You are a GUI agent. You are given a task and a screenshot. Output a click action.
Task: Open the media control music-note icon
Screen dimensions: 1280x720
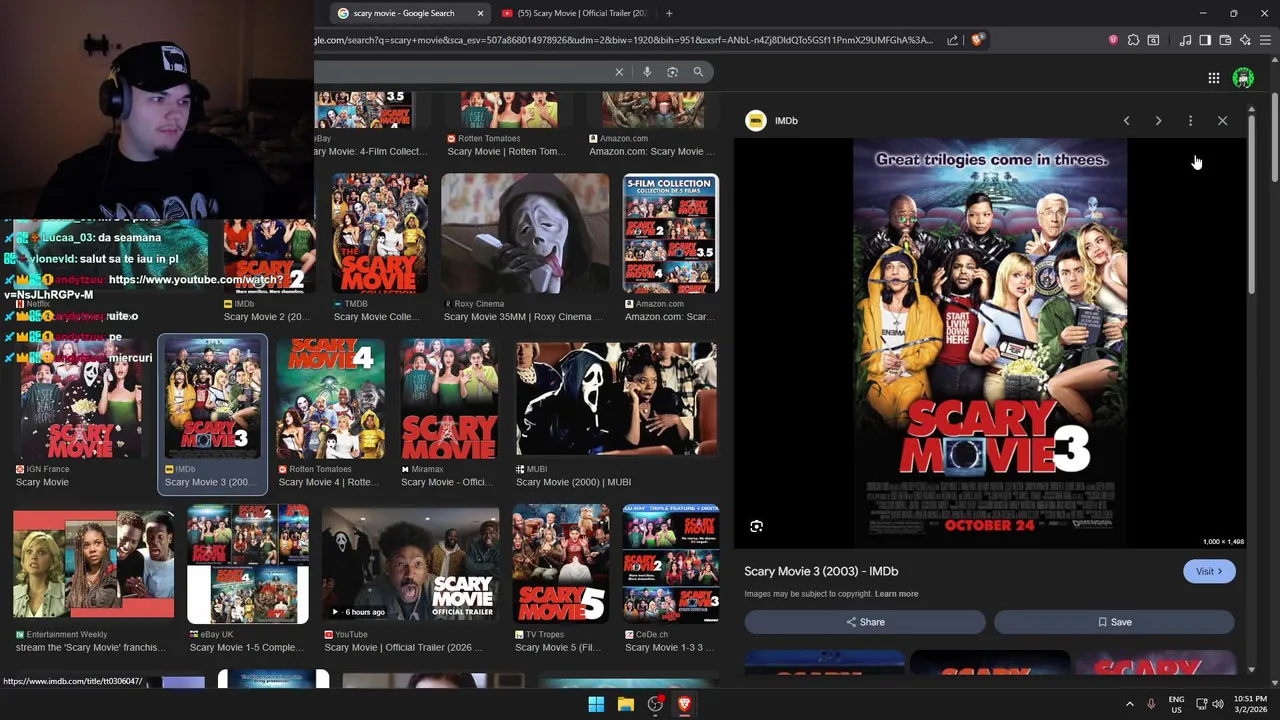click(x=1185, y=40)
